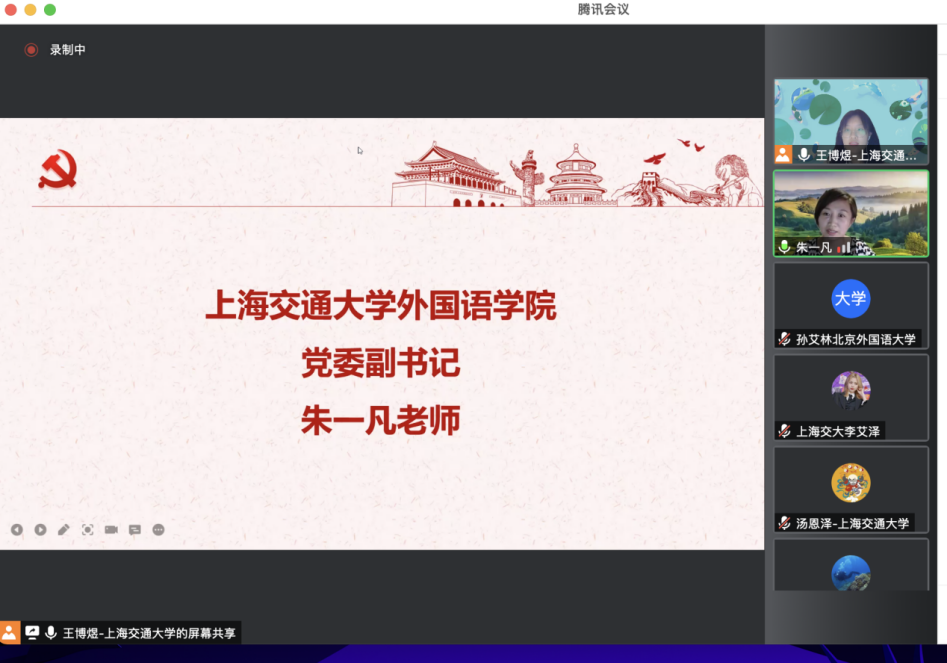
Task: Click the yellow avatar above 汤恩泽-上海交通大学
Action: pyautogui.click(x=850, y=482)
